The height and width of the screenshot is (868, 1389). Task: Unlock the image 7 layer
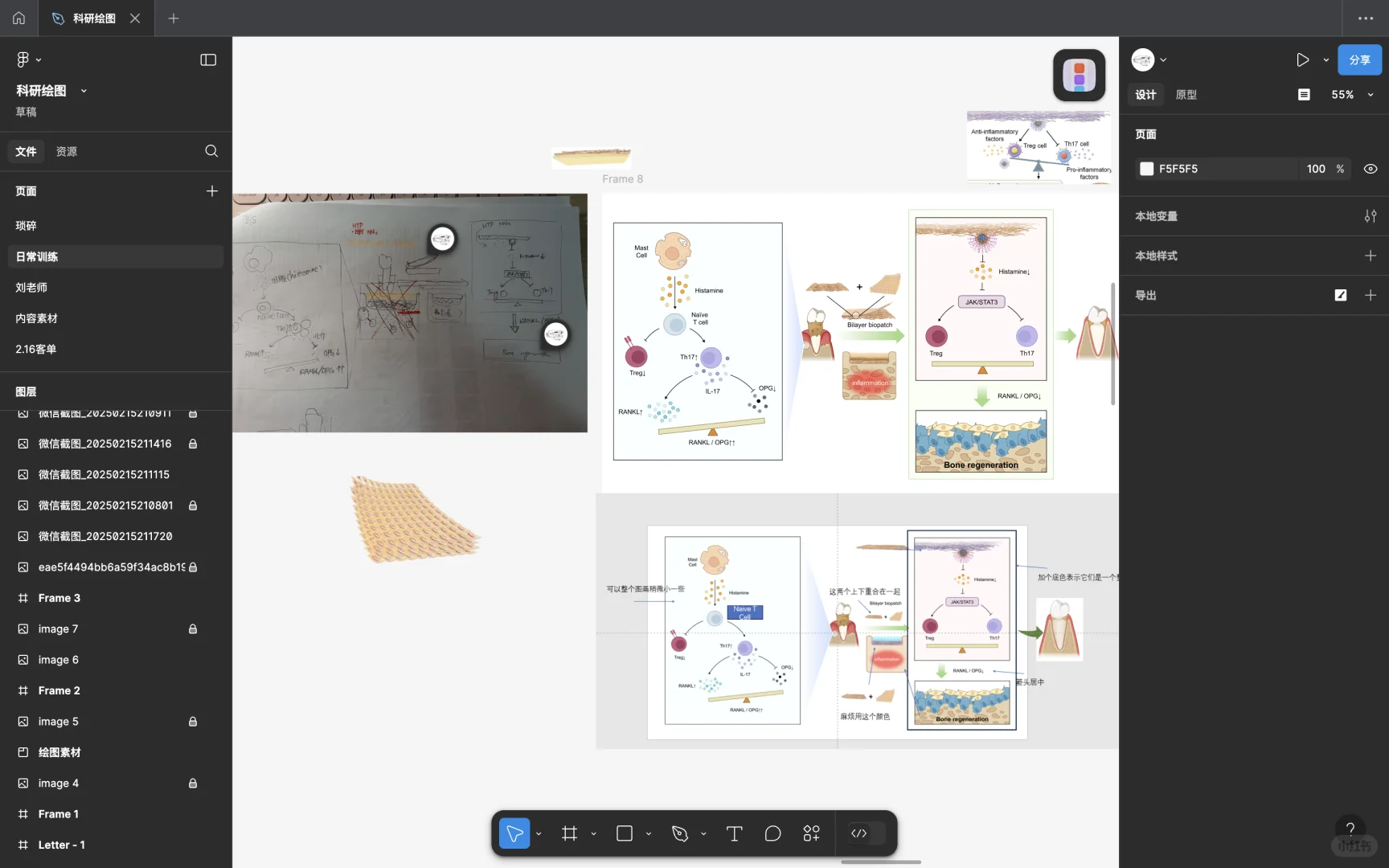pos(193,629)
